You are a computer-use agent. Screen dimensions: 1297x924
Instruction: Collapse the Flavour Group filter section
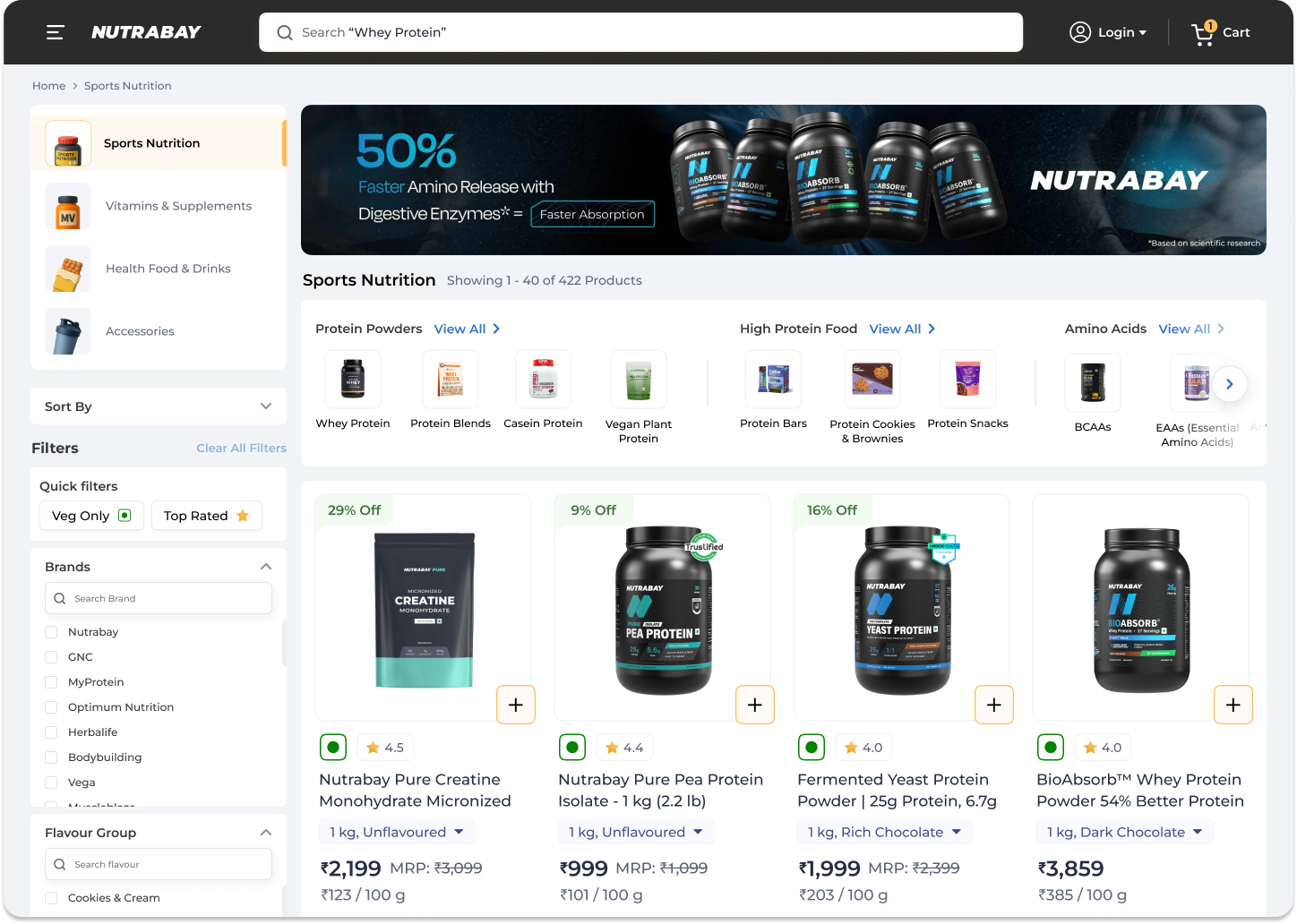point(266,833)
